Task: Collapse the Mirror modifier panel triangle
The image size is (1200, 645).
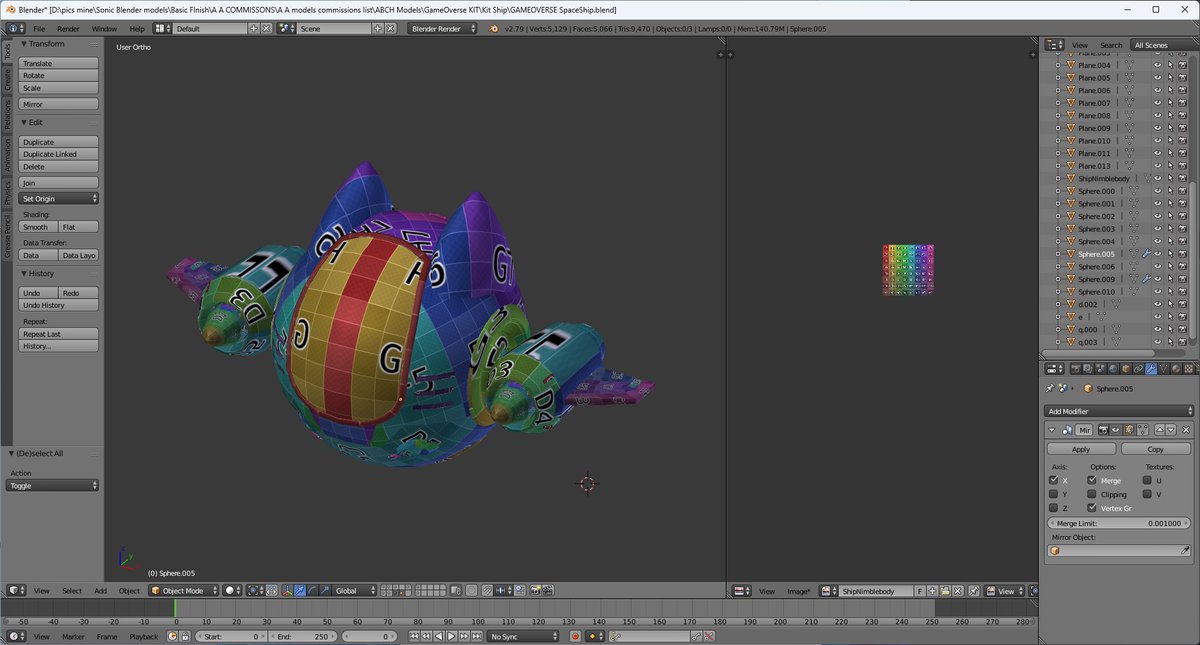Action: (x=1052, y=430)
